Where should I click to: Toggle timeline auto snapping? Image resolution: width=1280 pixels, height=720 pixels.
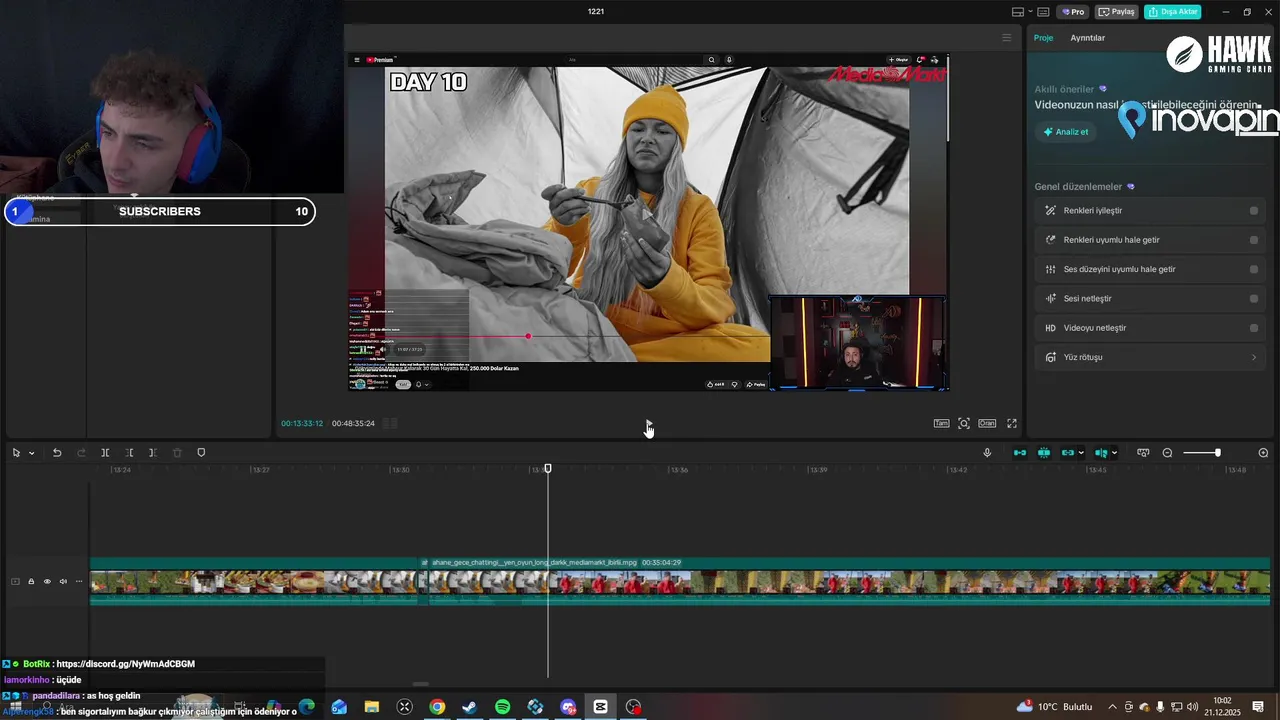[x=1044, y=453]
